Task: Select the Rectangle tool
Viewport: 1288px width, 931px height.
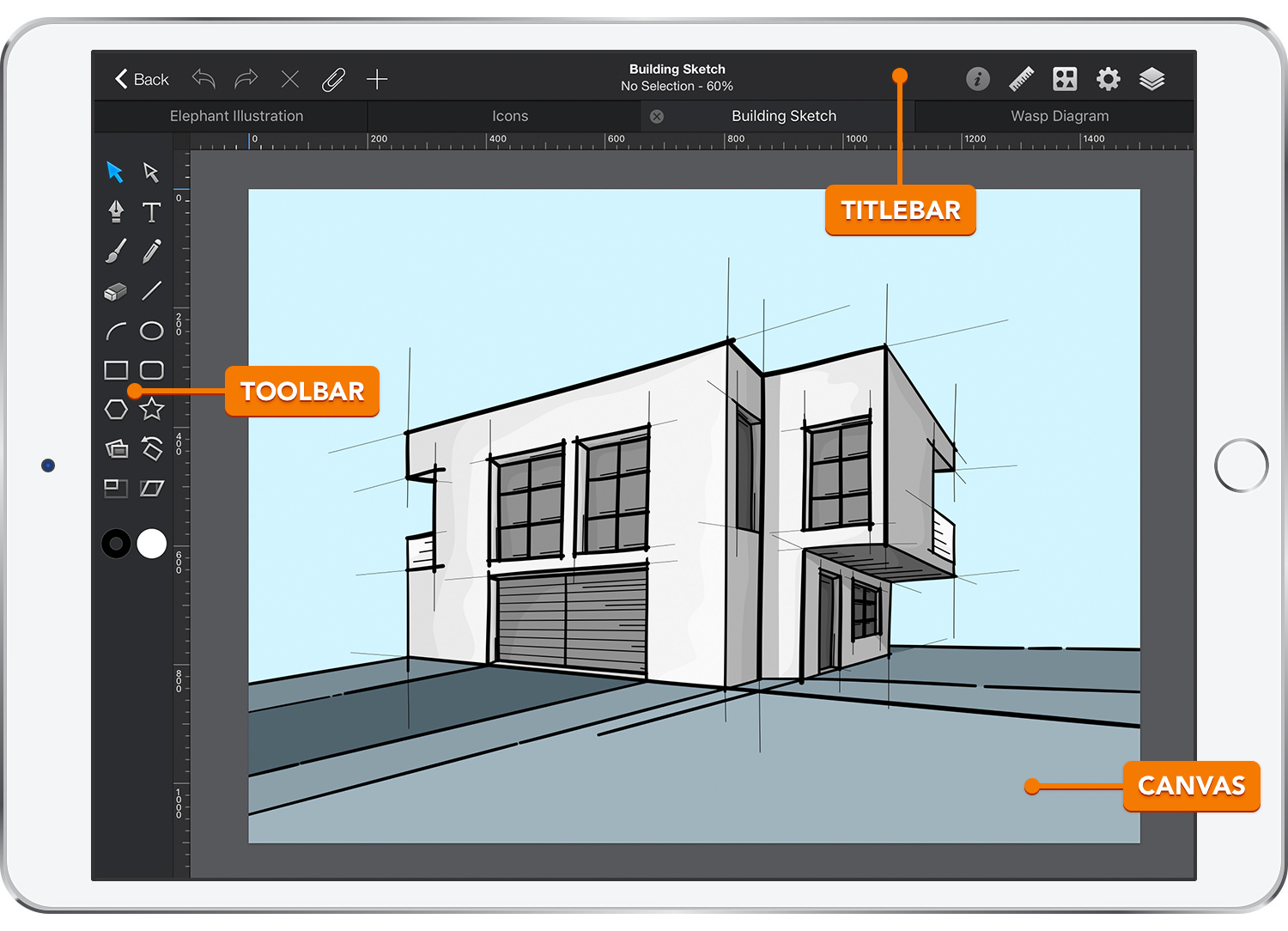Action: coord(116,370)
